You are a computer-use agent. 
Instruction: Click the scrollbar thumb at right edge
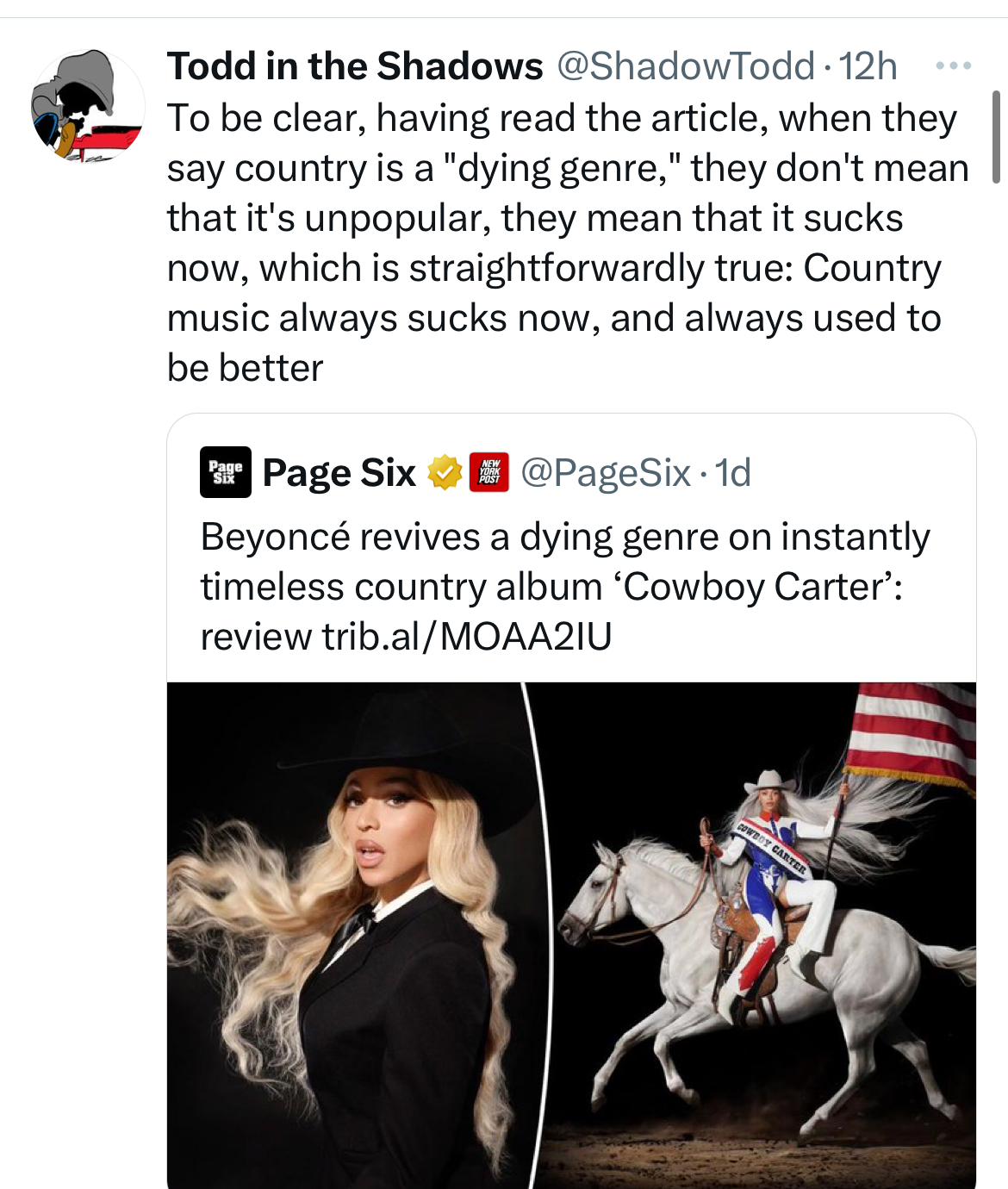point(996,137)
